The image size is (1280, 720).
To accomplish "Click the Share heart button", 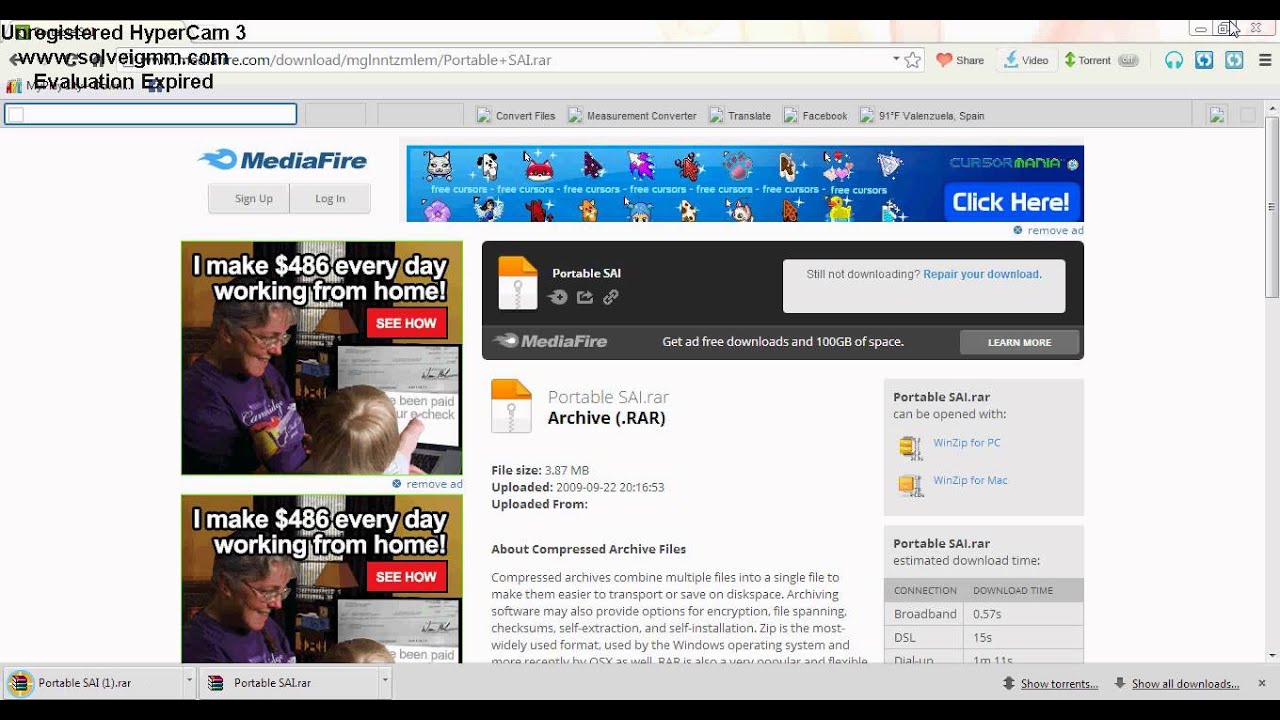I will 960,60.
